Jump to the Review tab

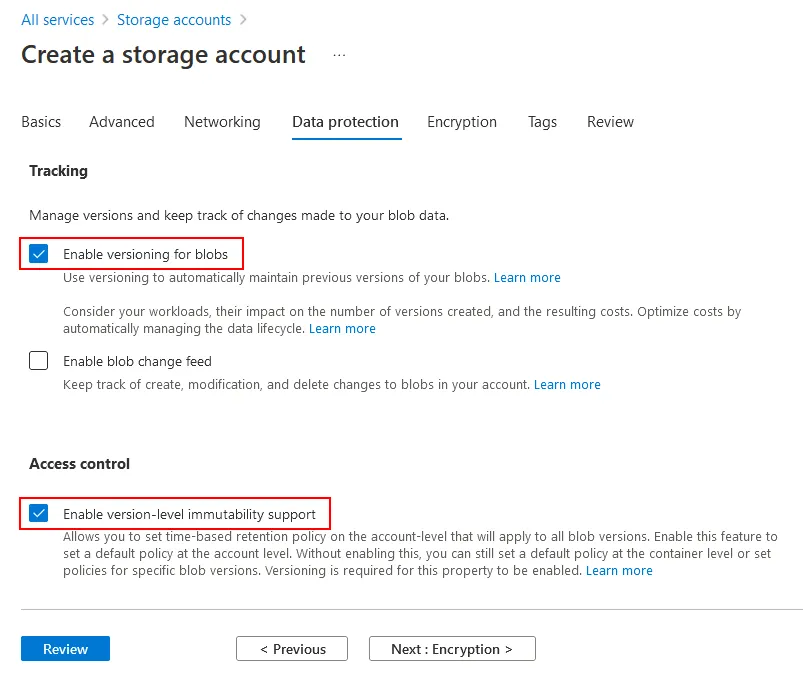[x=610, y=122]
